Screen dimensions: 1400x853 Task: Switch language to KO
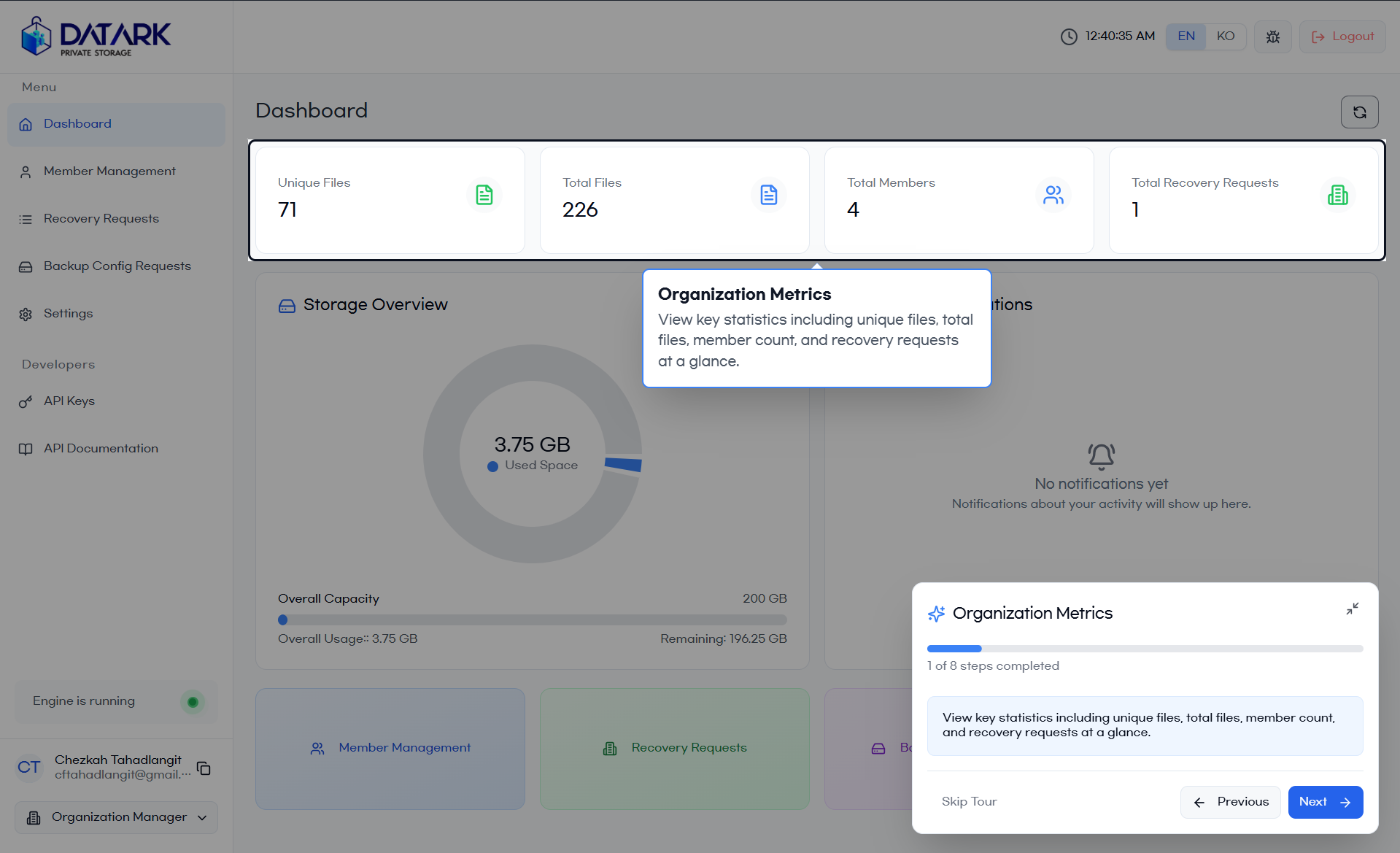[x=1226, y=36]
